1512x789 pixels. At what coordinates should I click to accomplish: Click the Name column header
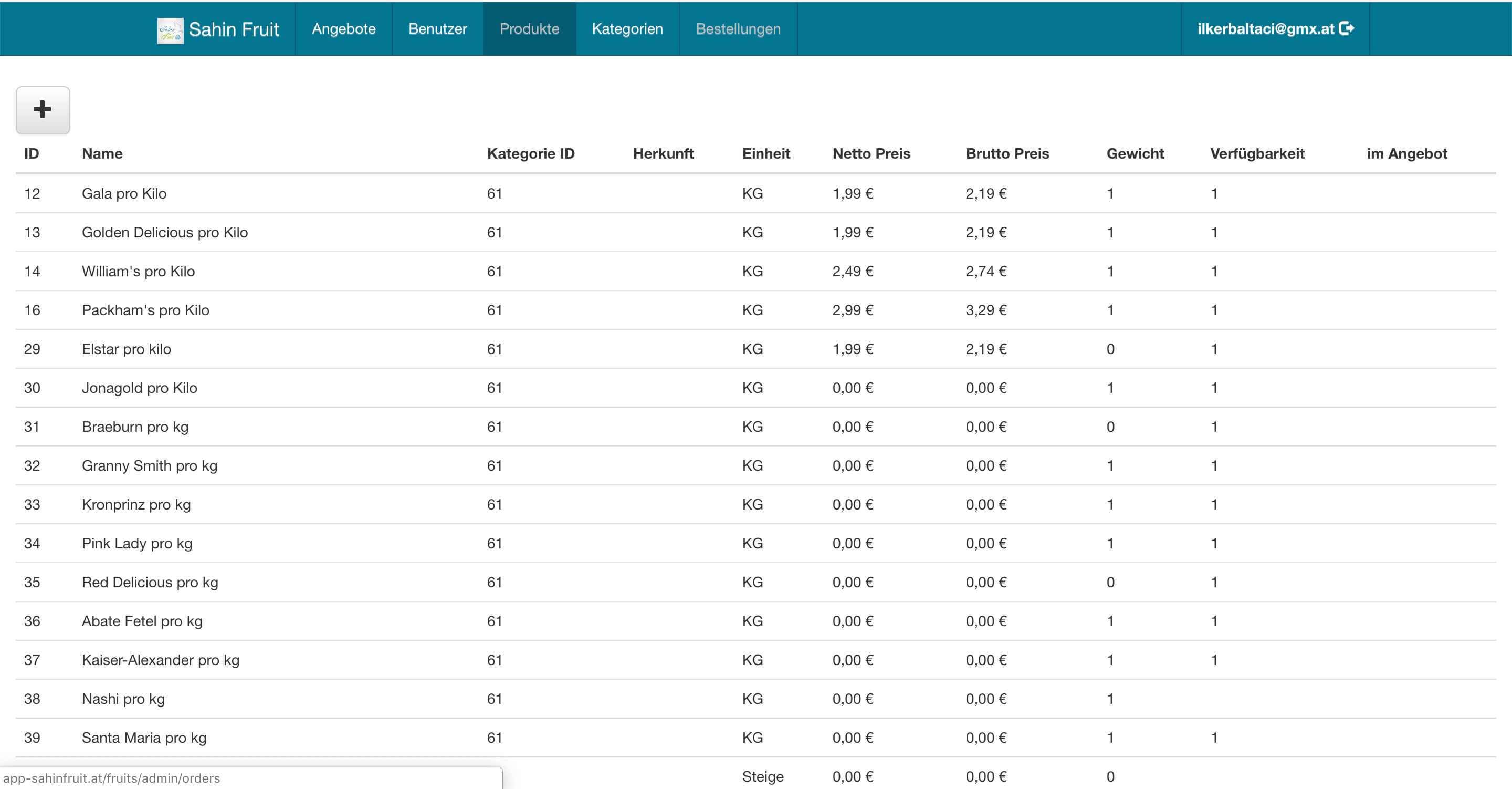(x=102, y=154)
